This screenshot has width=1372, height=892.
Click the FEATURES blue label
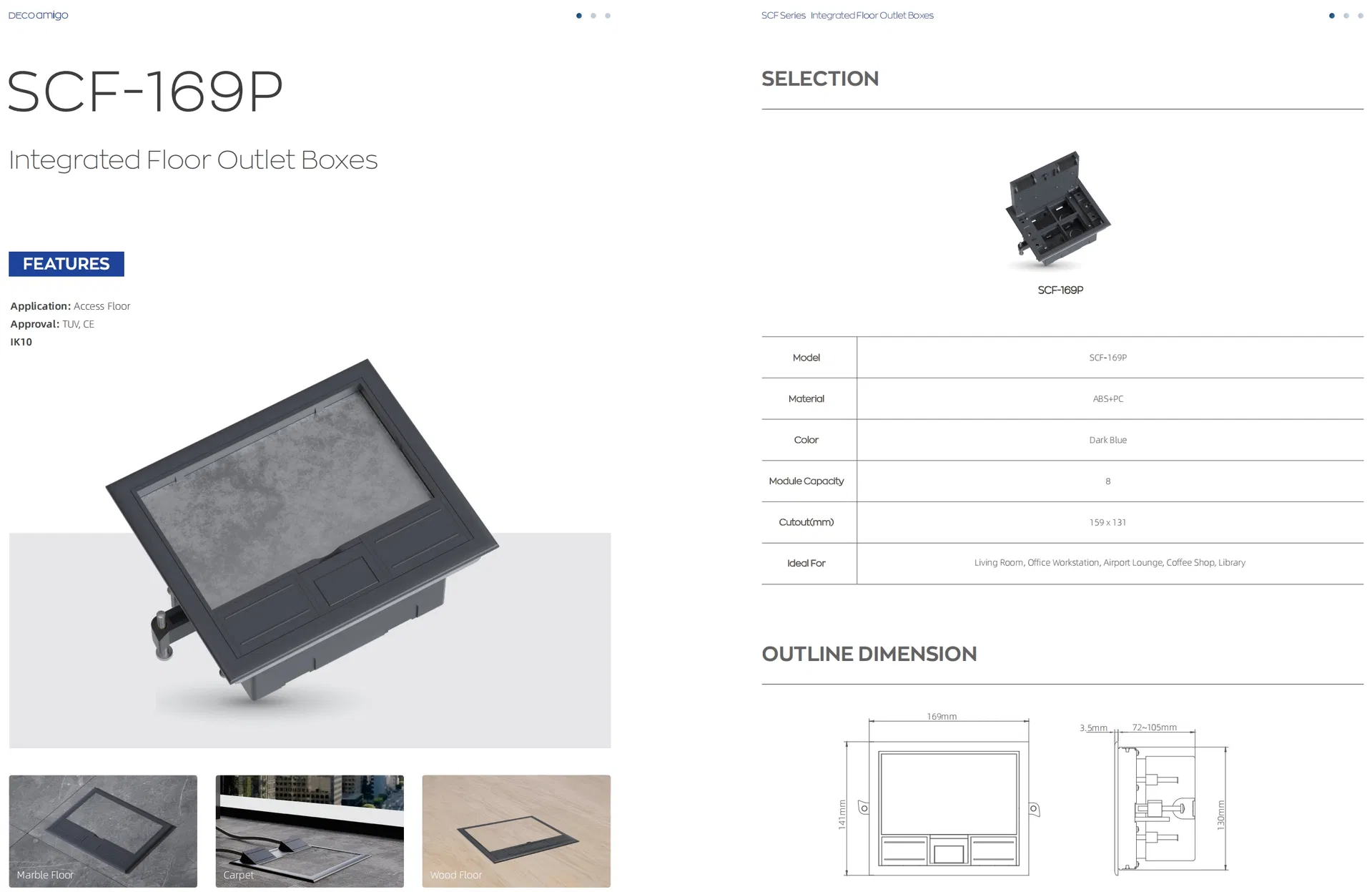[x=66, y=264]
